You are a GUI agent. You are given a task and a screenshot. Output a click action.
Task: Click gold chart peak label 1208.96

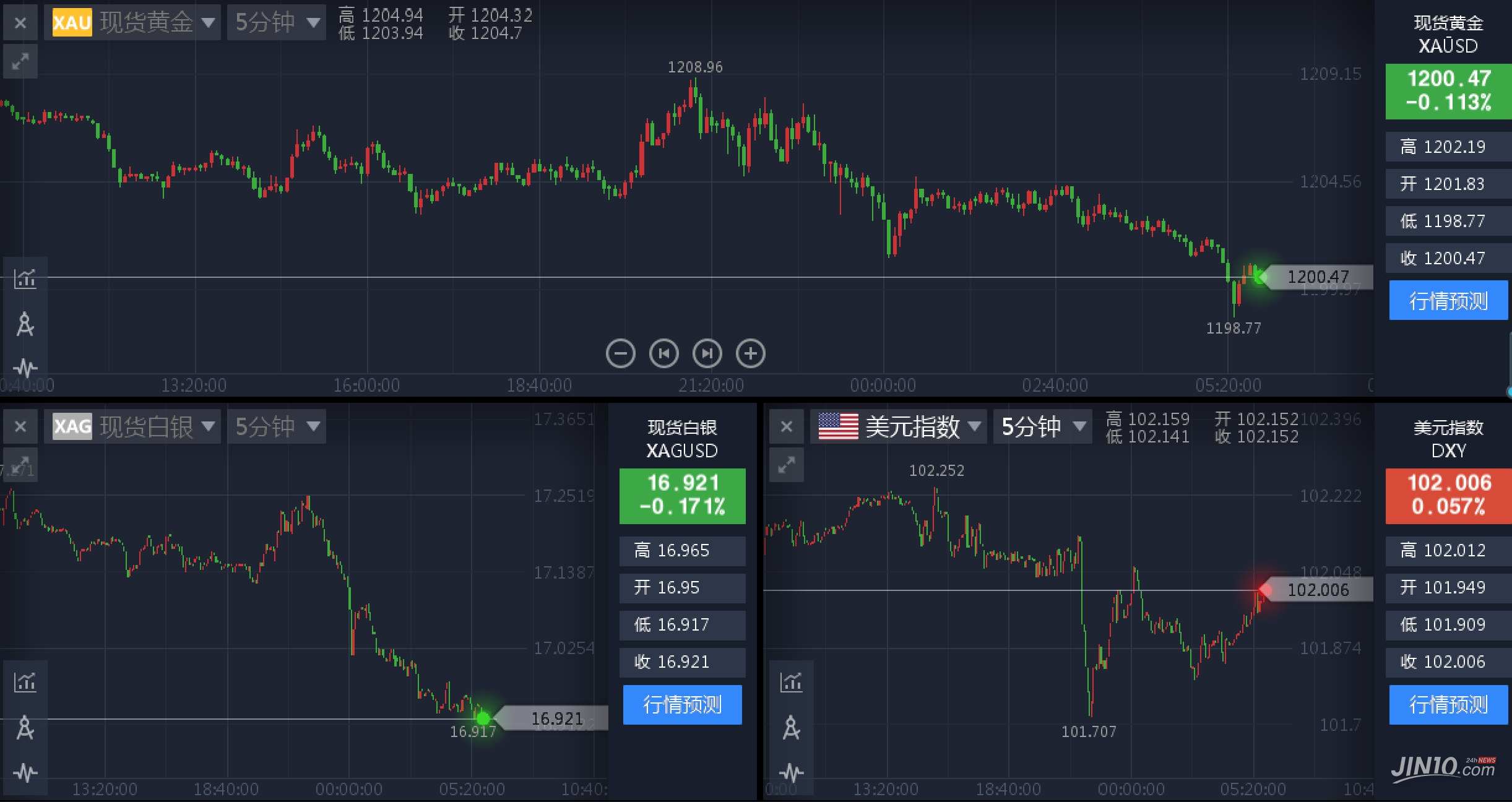tap(695, 67)
